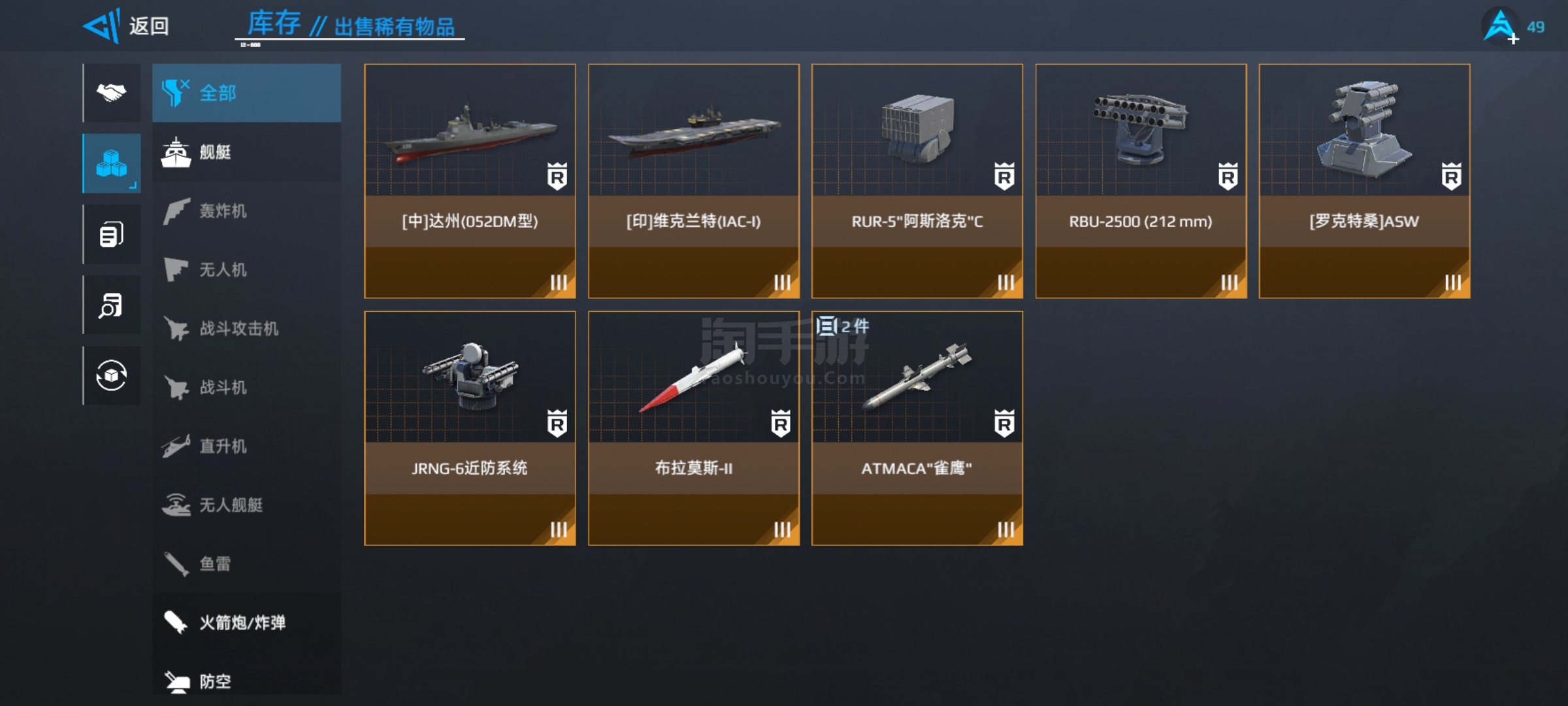Choose the JRNG-6近防系统 item card
The image size is (1568, 706).
[470, 428]
